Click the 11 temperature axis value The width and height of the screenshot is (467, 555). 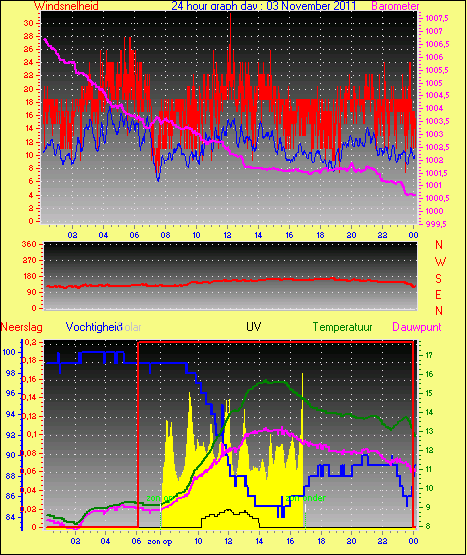tap(428, 469)
